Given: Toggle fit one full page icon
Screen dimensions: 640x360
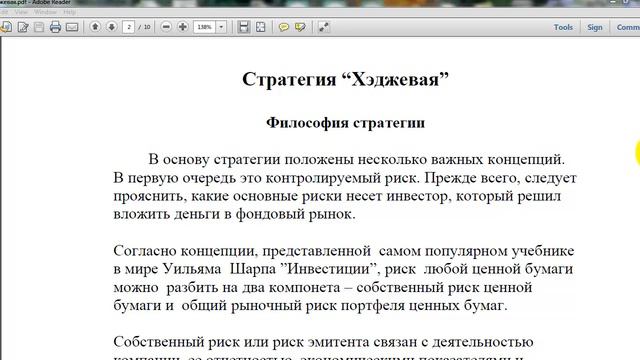Looking at the screenshot, I should click(260, 27).
